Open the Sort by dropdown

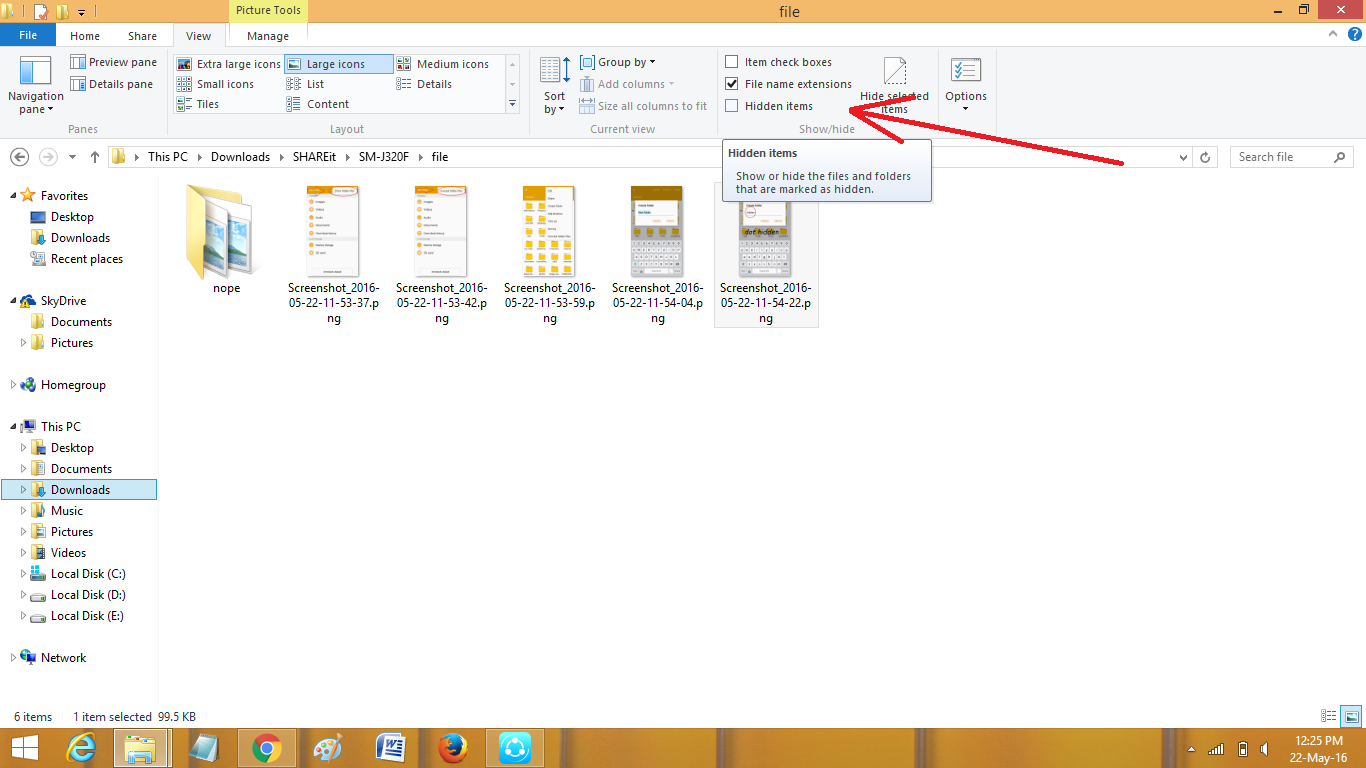click(x=554, y=85)
